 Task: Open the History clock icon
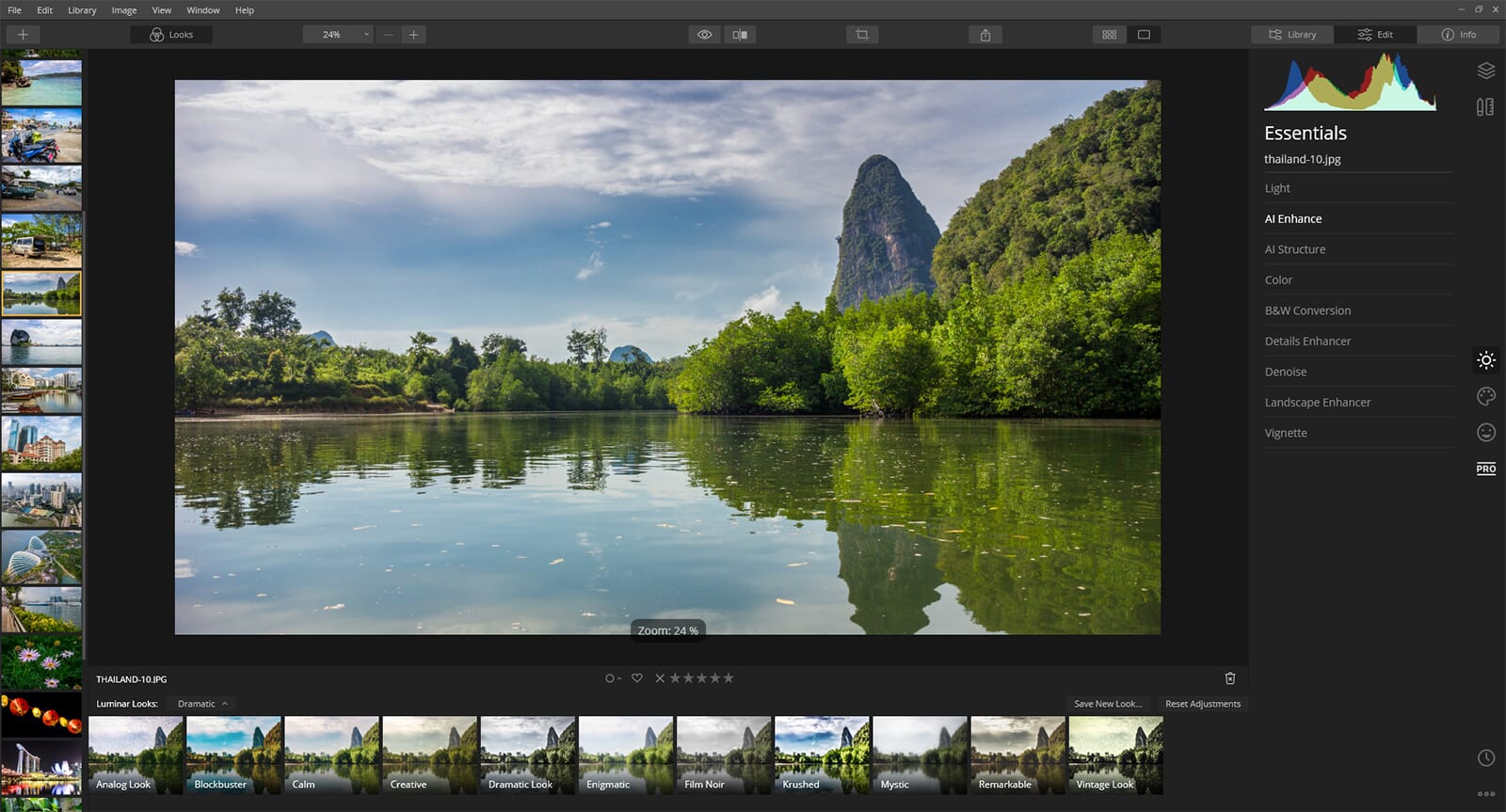pyautogui.click(x=1486, y=757)
